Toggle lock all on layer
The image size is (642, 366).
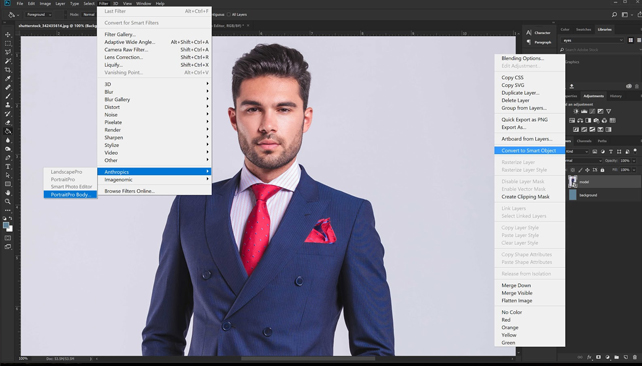point(602,169)
